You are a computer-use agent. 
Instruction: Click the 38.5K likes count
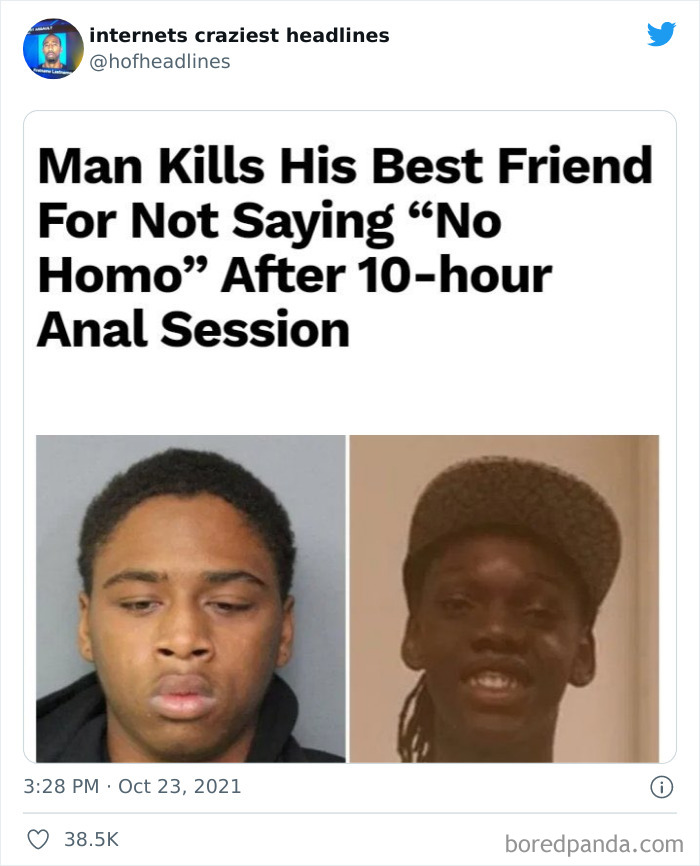[91, 839]
